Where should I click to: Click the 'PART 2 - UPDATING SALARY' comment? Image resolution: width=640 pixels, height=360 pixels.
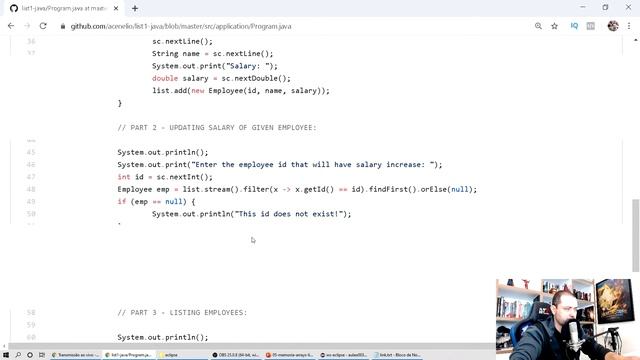click(217, 128)
